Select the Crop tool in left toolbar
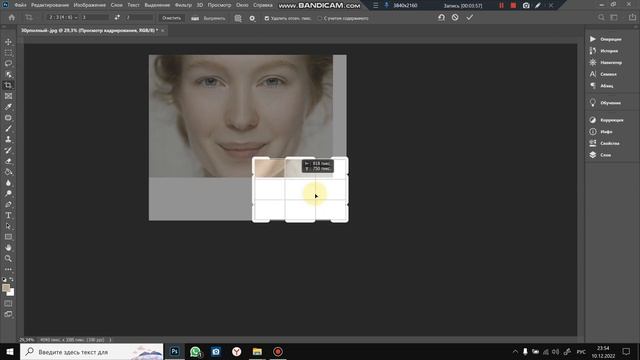Viewport: 640px width, 360px height. 8,85
